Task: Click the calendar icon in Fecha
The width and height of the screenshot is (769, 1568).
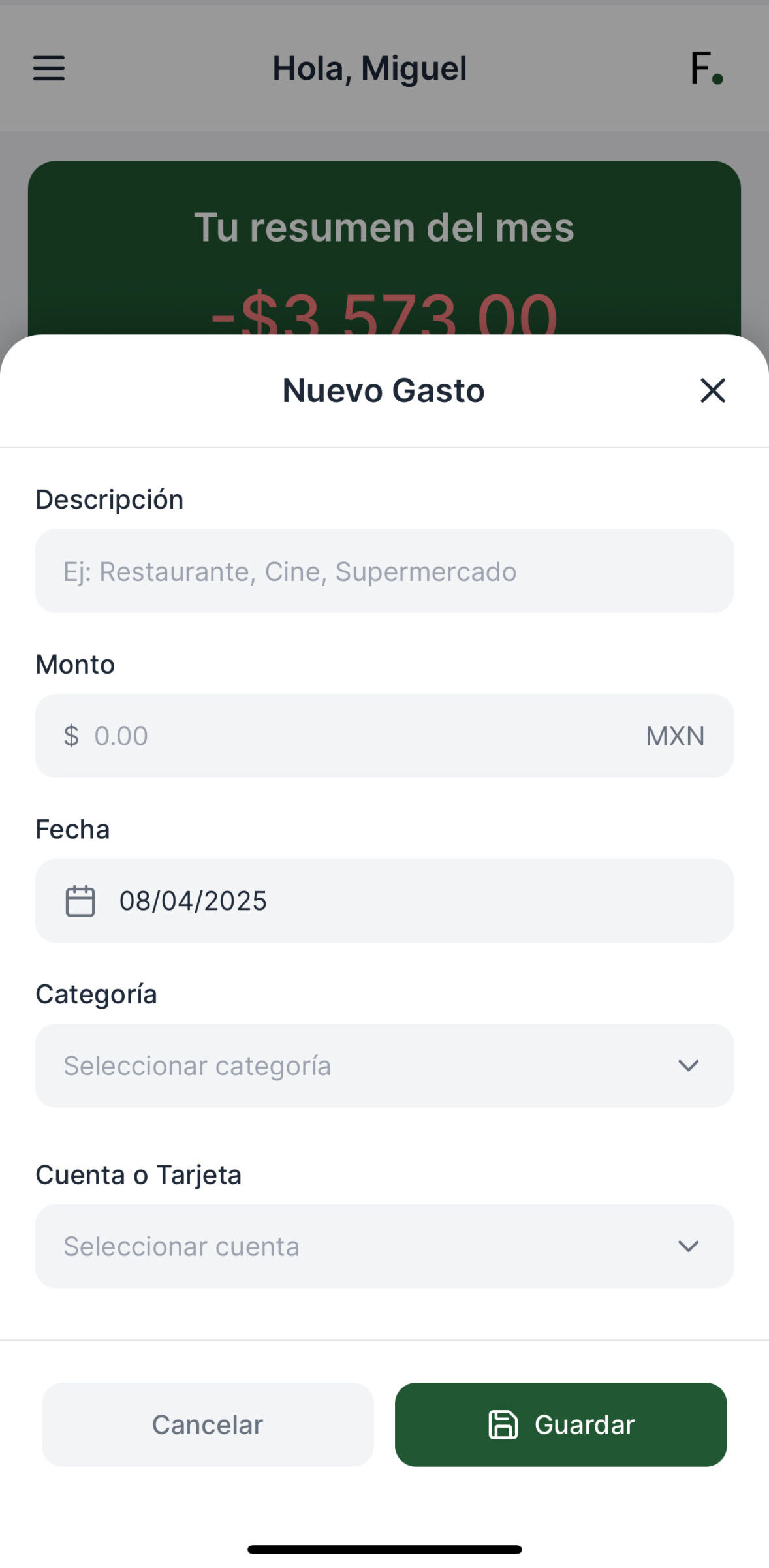Action: tap(80, 901)
